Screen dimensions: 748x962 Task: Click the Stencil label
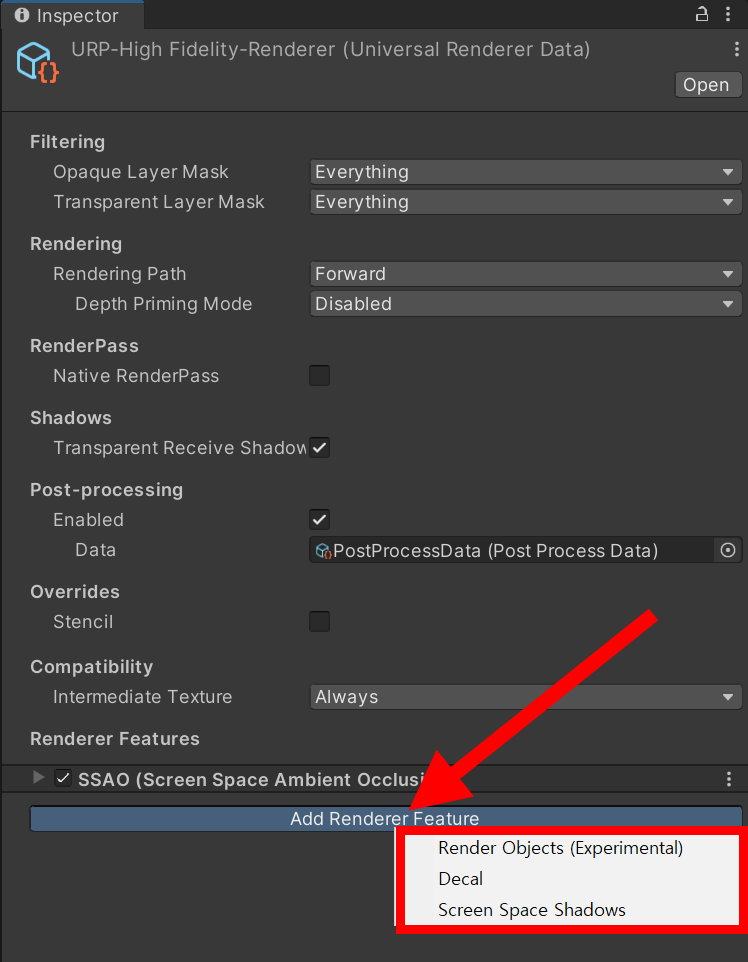point(83,621)
